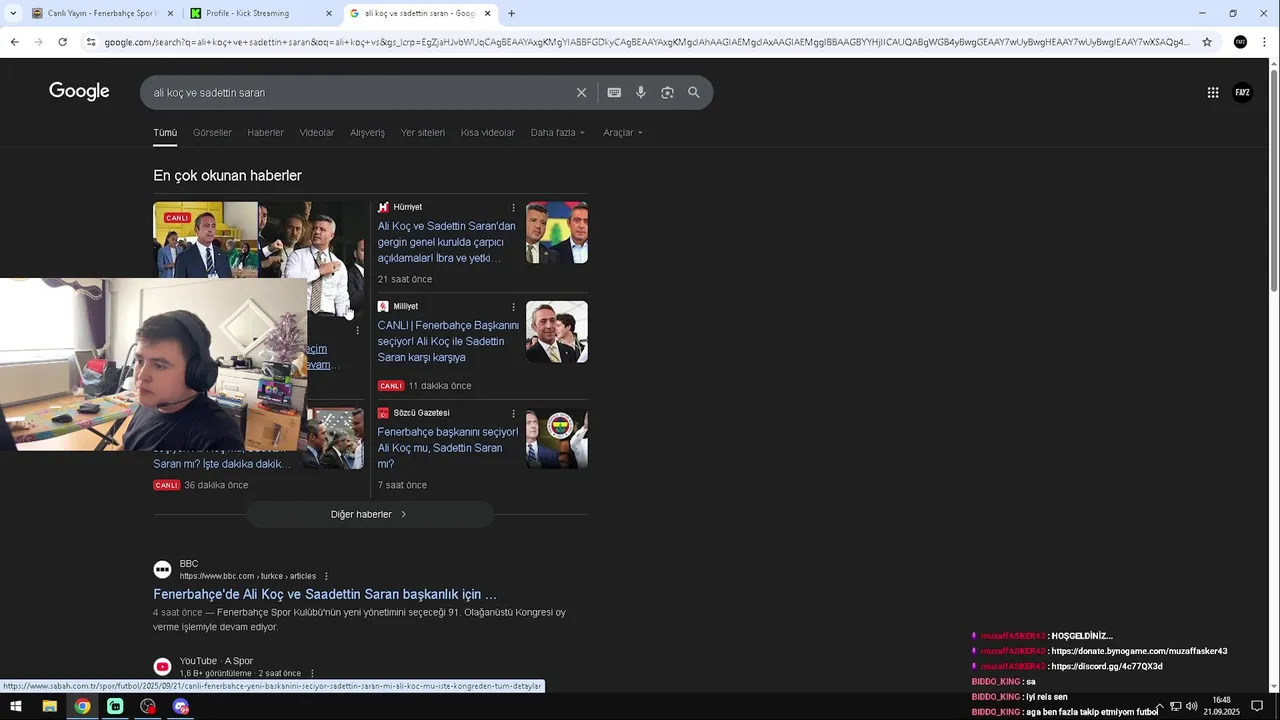The image size is (1280, 720).
Task: Click inside the Google search box
Action: (360, 93)
